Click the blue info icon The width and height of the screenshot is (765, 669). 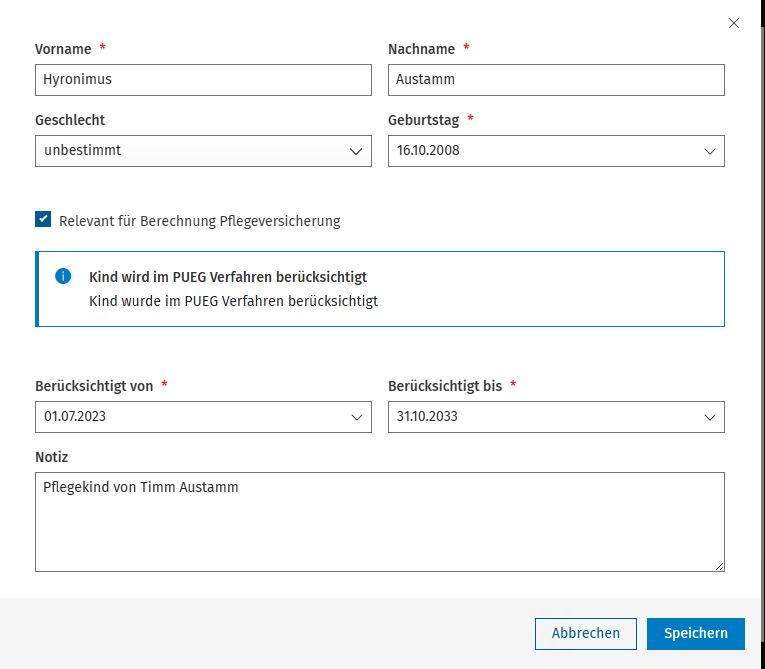pos(63,276)
